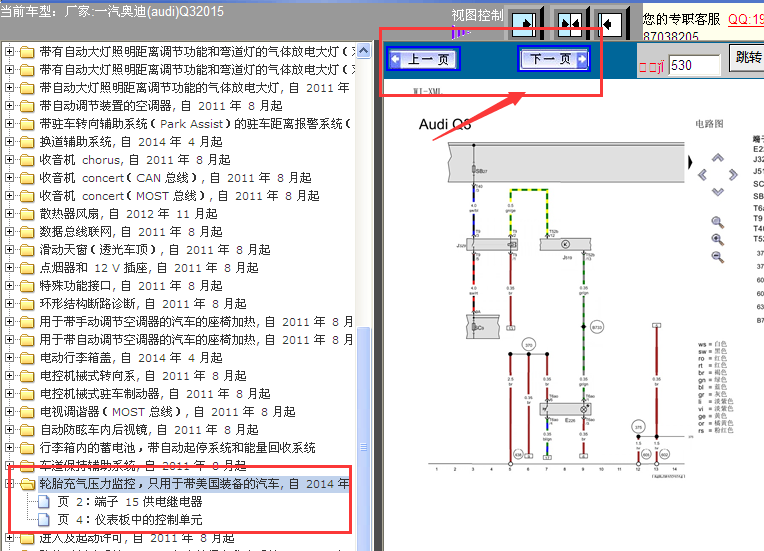Expand 收音机 chorus tree node

[9, 159]
